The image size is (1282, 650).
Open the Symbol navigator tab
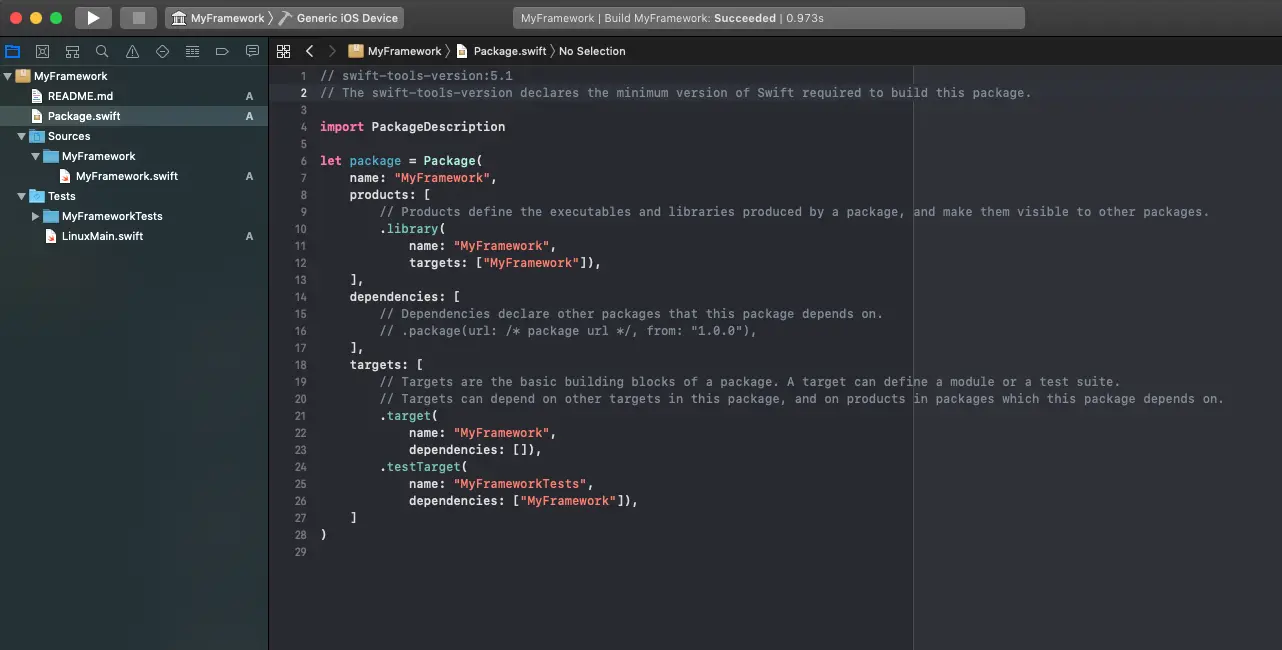pyautogui.click(x=72, y=51)
